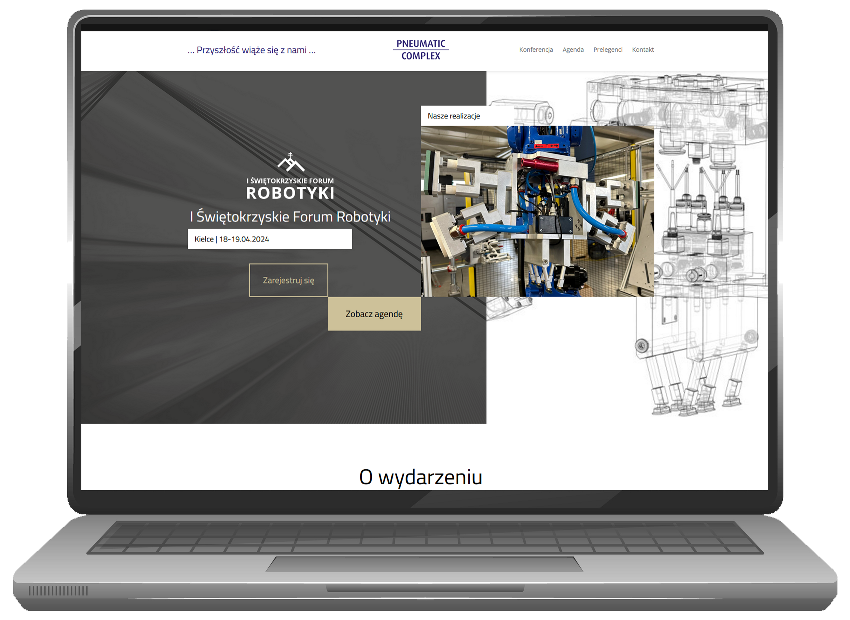Click the Zobacz agendę button
The height and width of the screenshot is (620, 850).
tap(374, 314)
